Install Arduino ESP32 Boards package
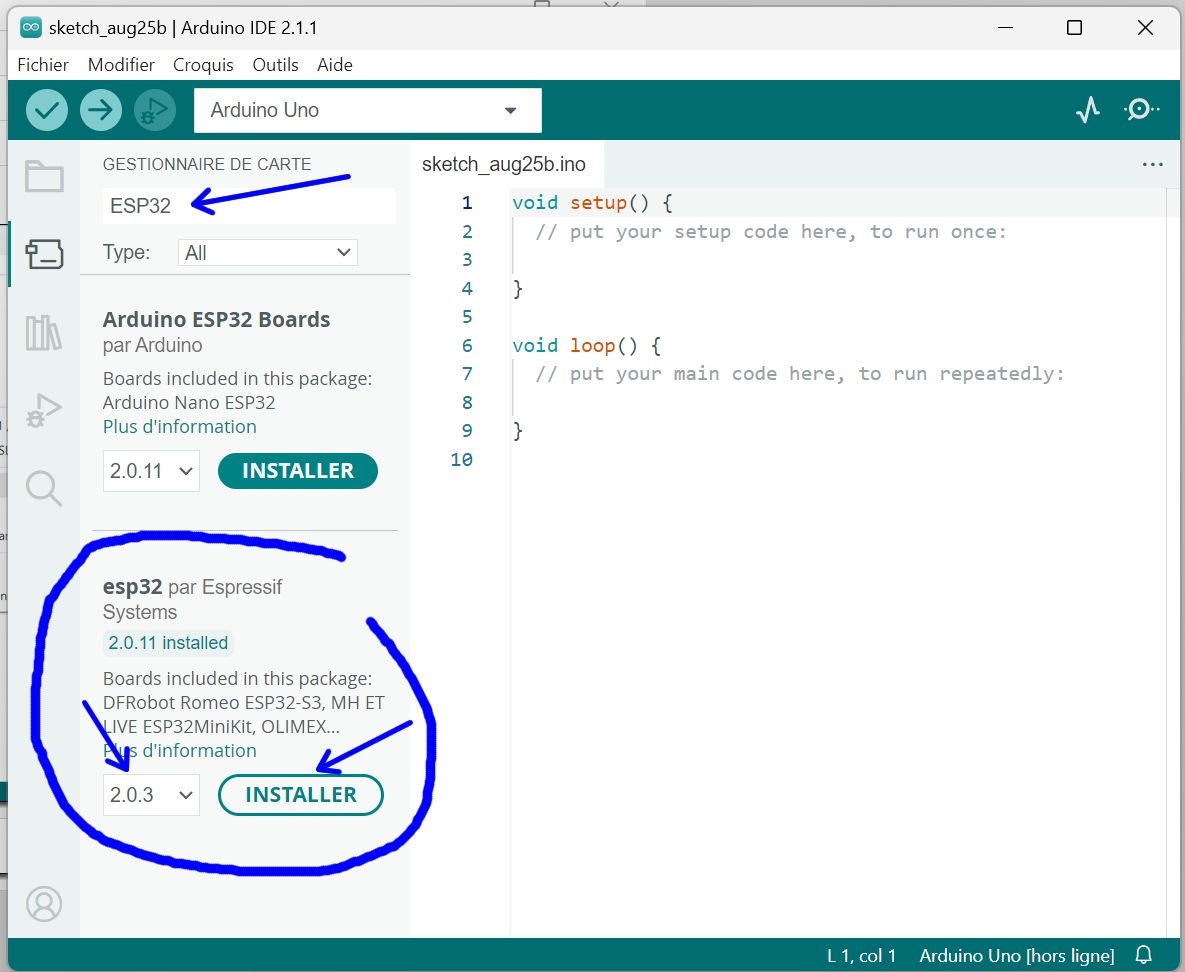This screenshot has width=1185, height=972. [x=298, y=471]
